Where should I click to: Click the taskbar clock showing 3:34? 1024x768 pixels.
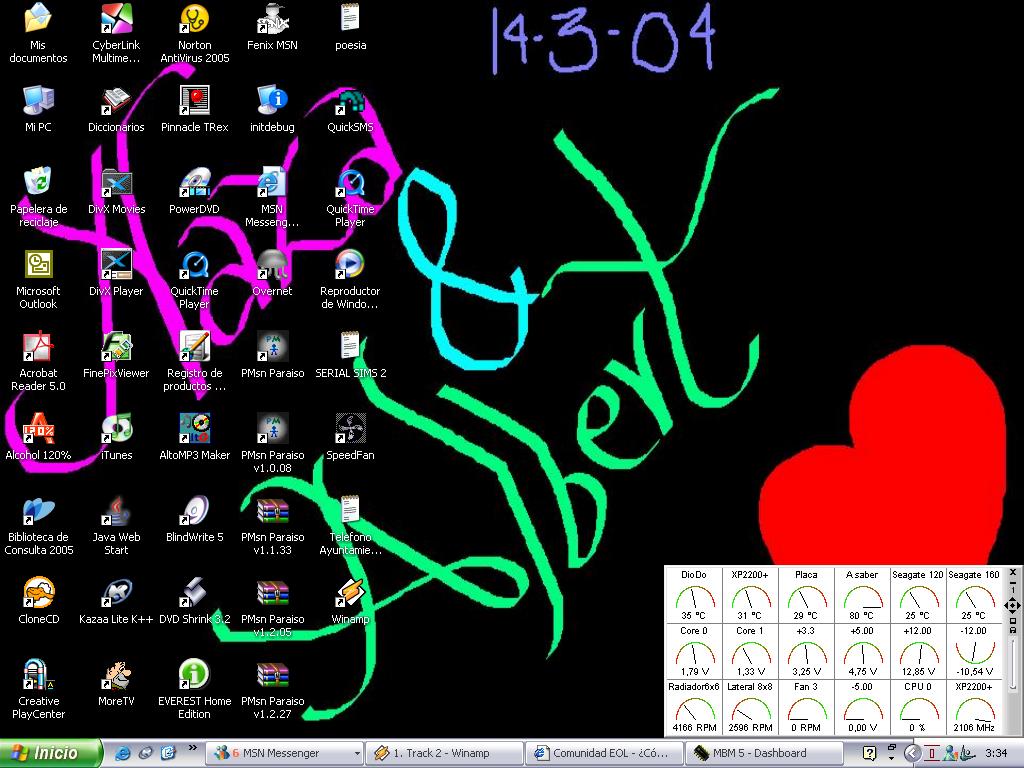pyautogui.click(x=996, y=753)
